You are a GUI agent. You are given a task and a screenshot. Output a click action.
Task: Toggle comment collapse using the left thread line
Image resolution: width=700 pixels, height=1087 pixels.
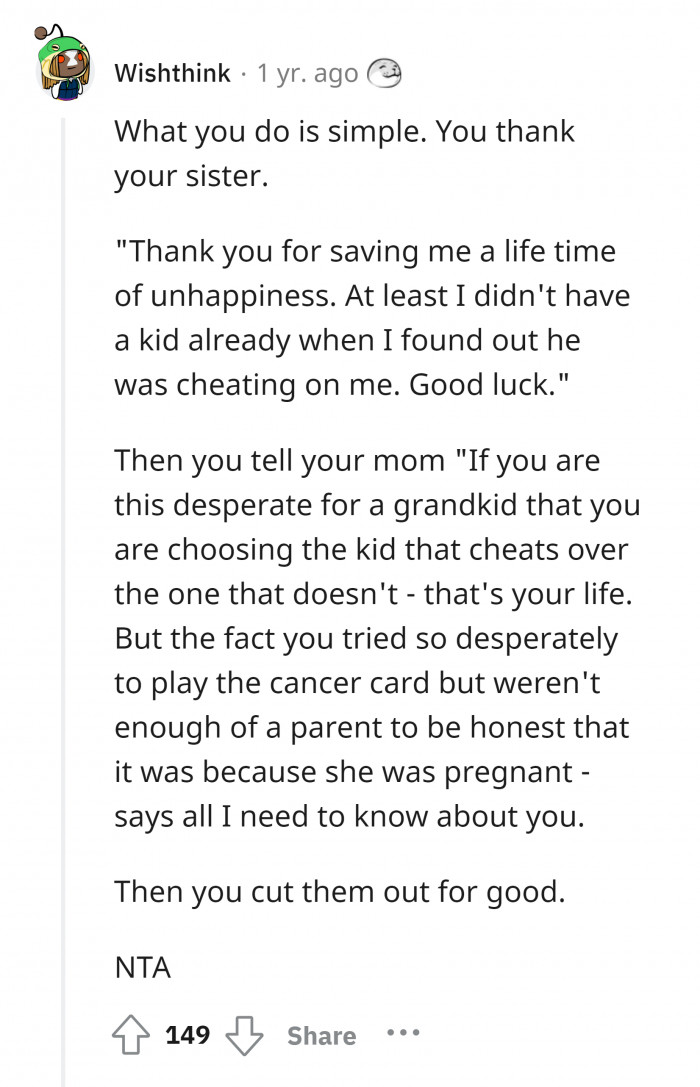[x=65, y=550]
